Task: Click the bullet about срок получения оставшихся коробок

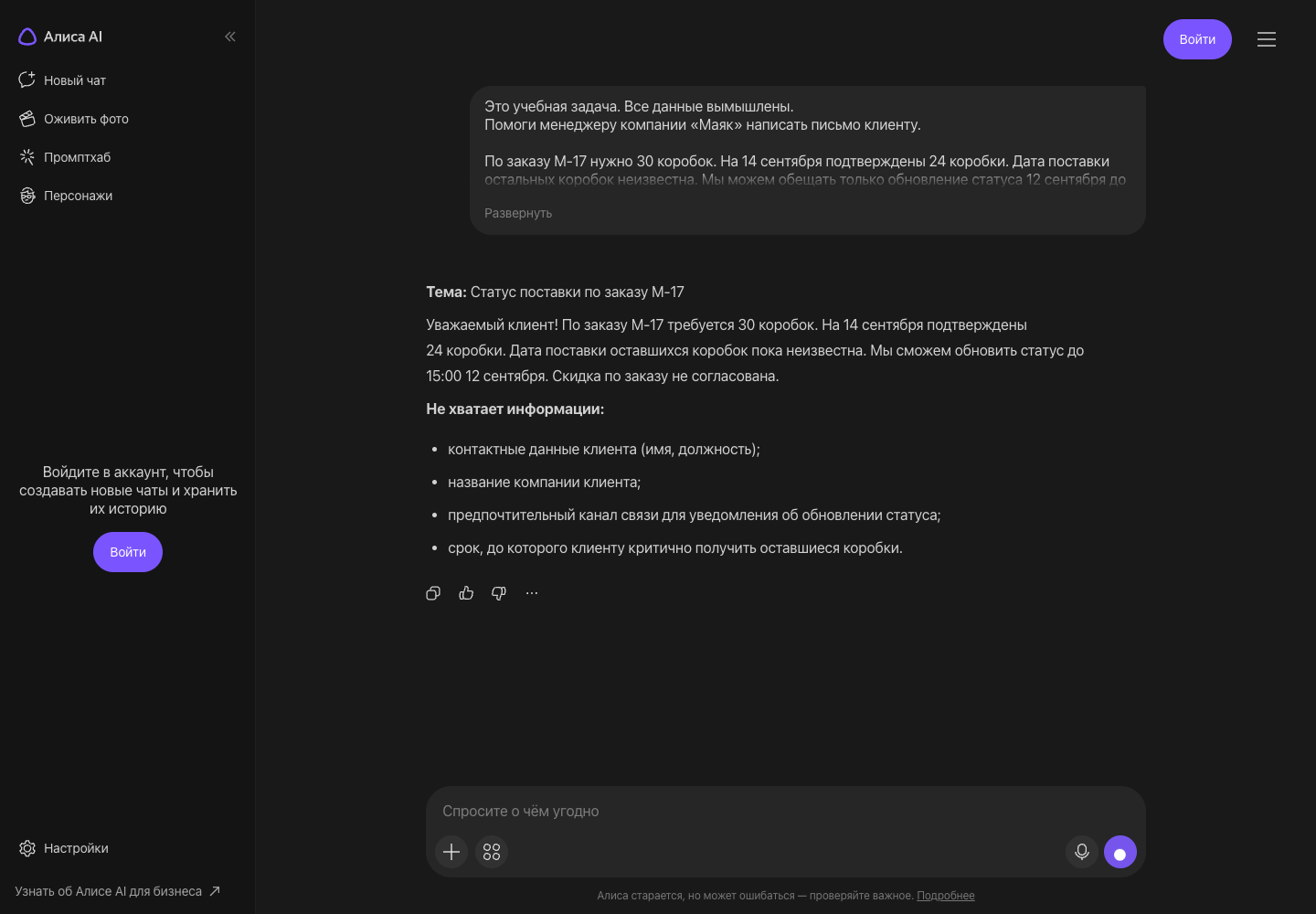Action: tap(675, 548)
